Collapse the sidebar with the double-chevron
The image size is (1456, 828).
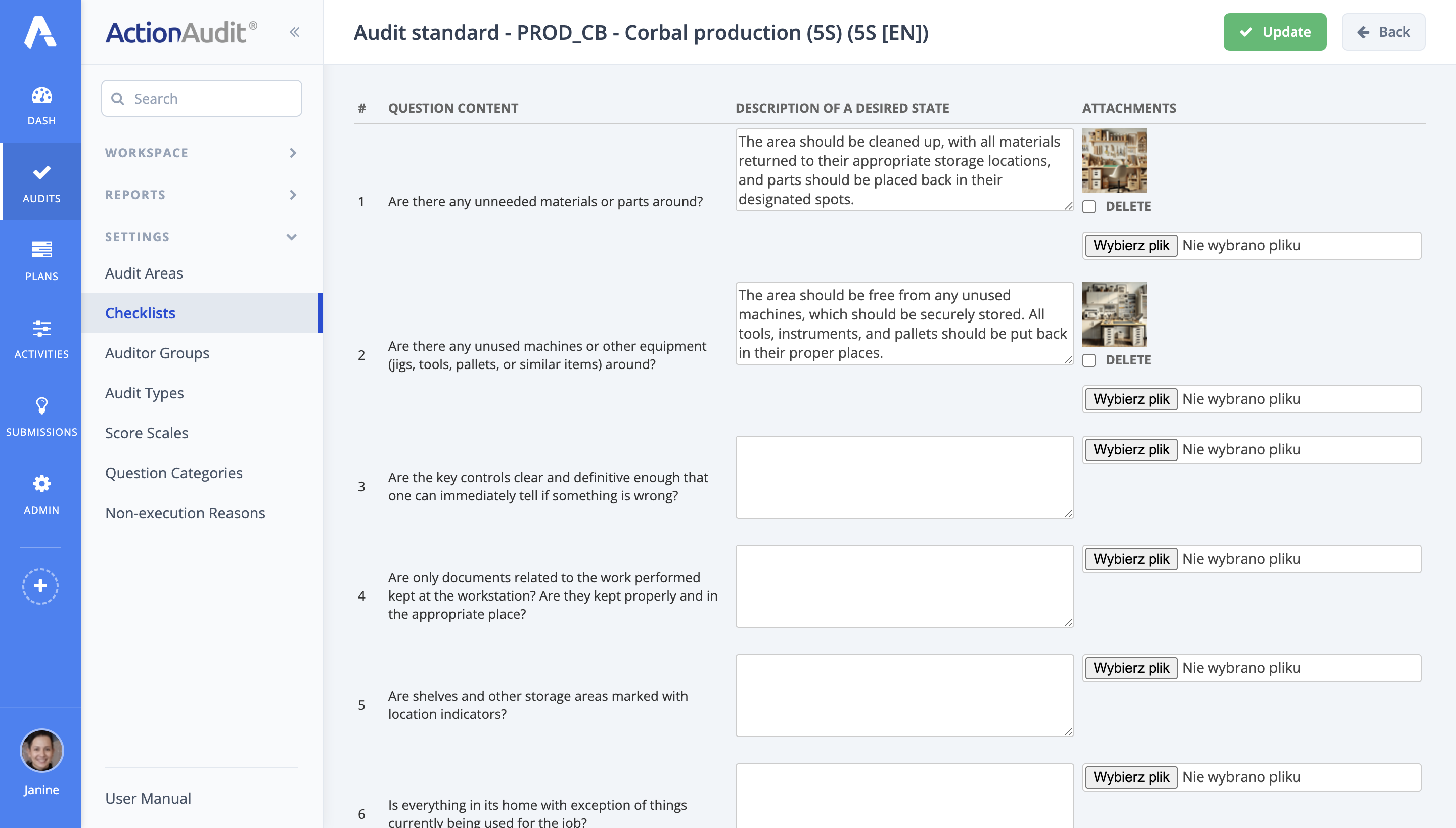[x=295, y=32]
